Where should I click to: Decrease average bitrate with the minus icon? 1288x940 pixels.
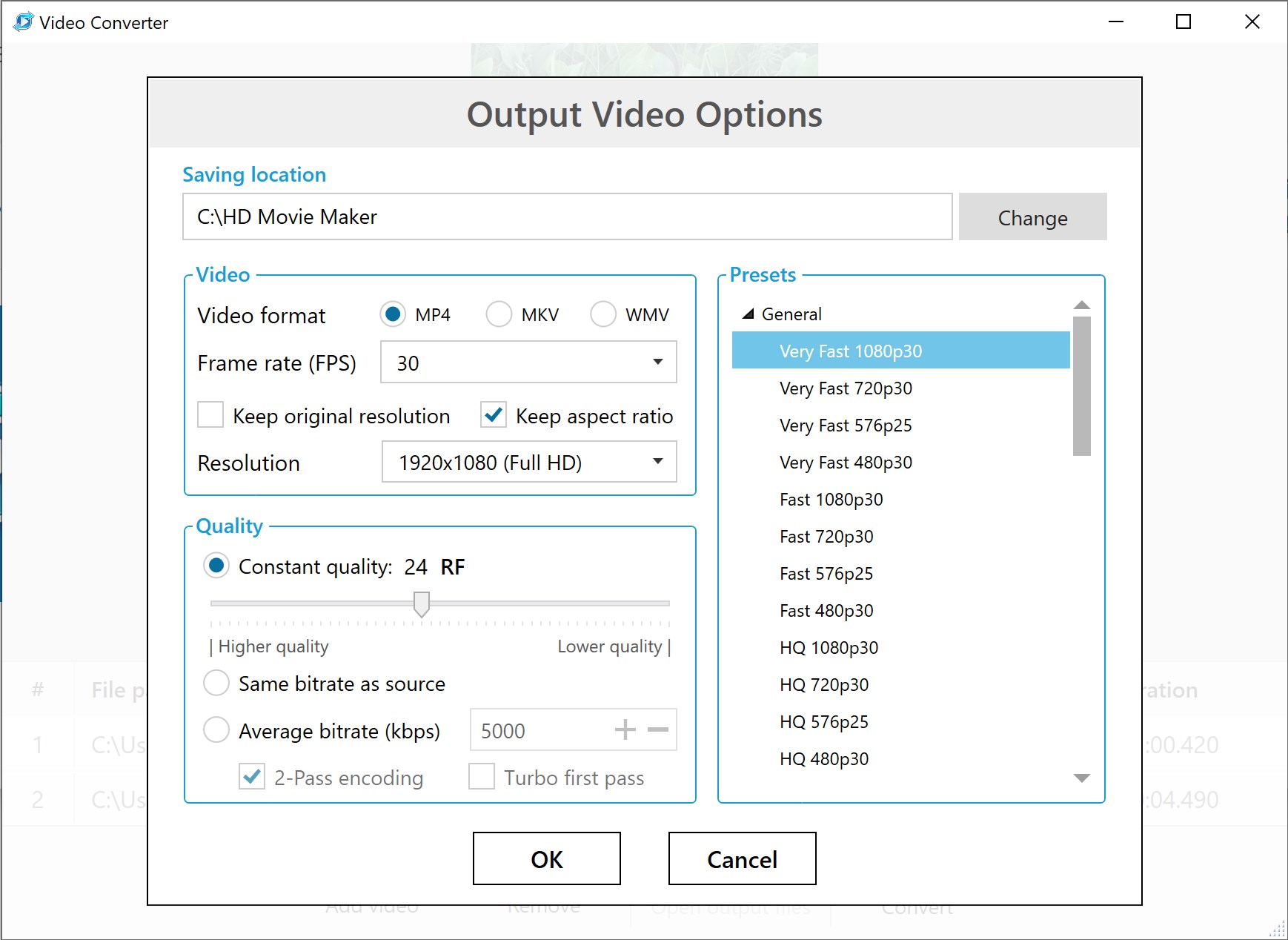pyautogui.click(x=657, y=730)
